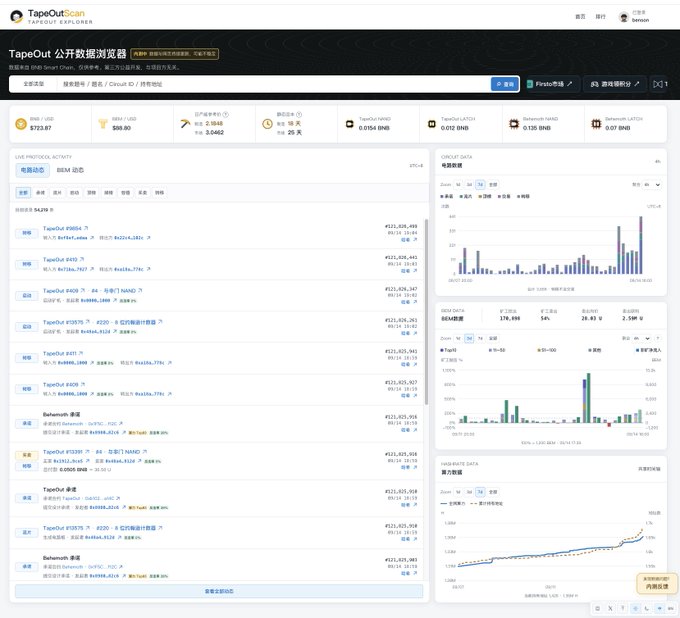The image size is (680, 618).
Task: Toggle the 51–100 legend swatch
Action: pyautogui.click(x=539, y=350)
